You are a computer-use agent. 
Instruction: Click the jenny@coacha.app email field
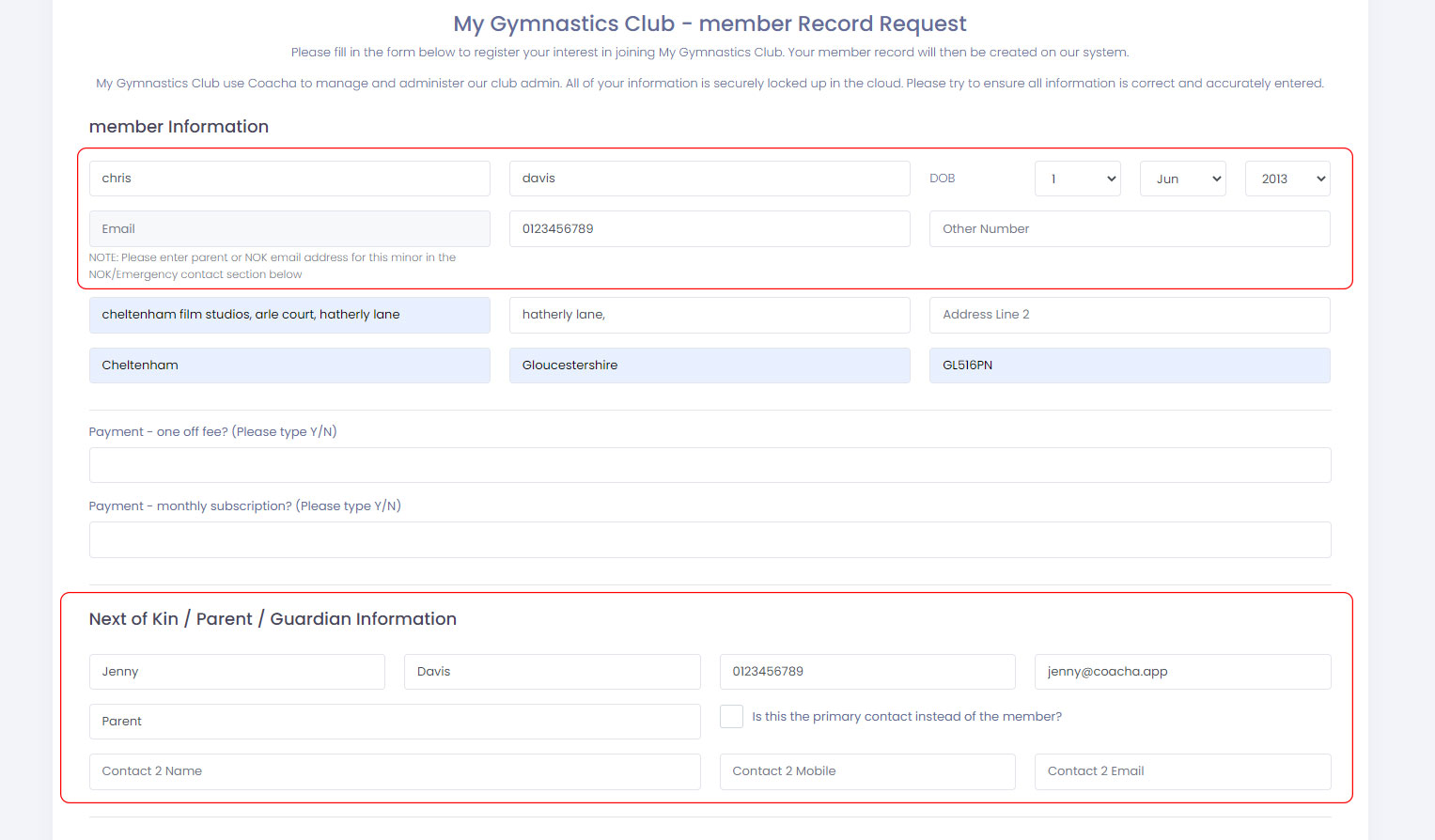tap(1182, 672)
